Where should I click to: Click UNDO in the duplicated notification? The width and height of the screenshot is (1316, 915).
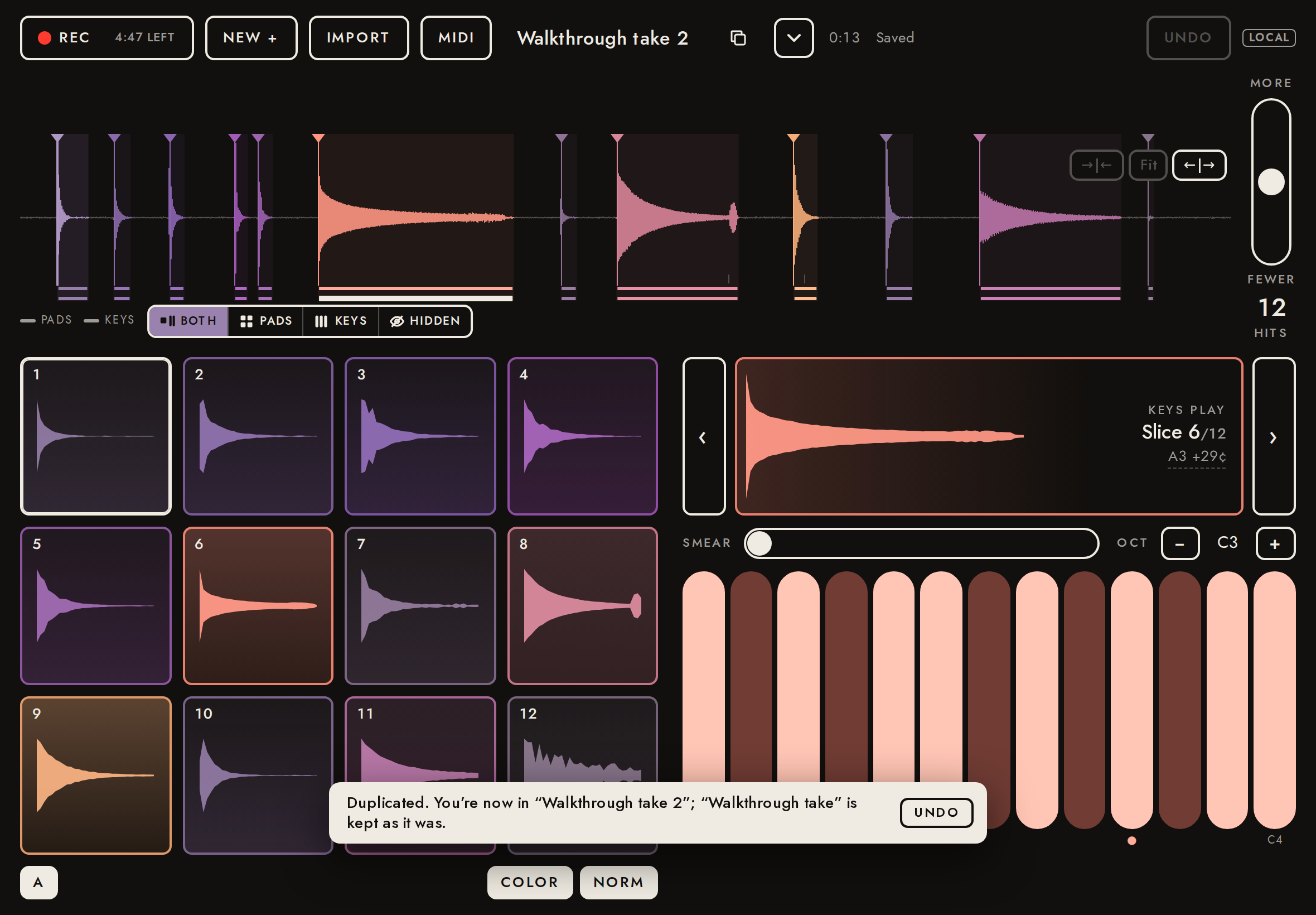point(936,812)
